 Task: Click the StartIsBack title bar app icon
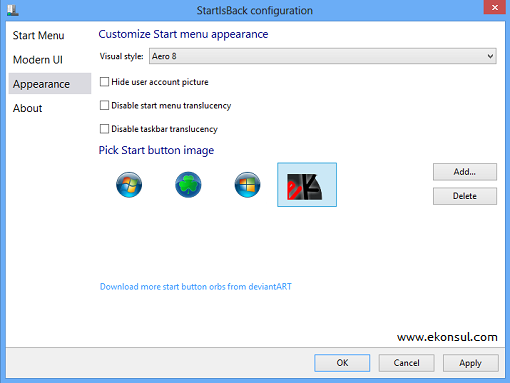12,10
